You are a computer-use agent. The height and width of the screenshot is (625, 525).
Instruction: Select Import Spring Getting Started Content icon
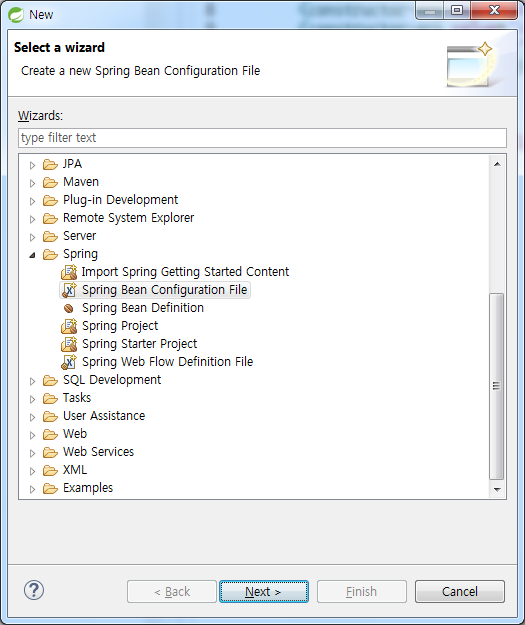[69, 272]
